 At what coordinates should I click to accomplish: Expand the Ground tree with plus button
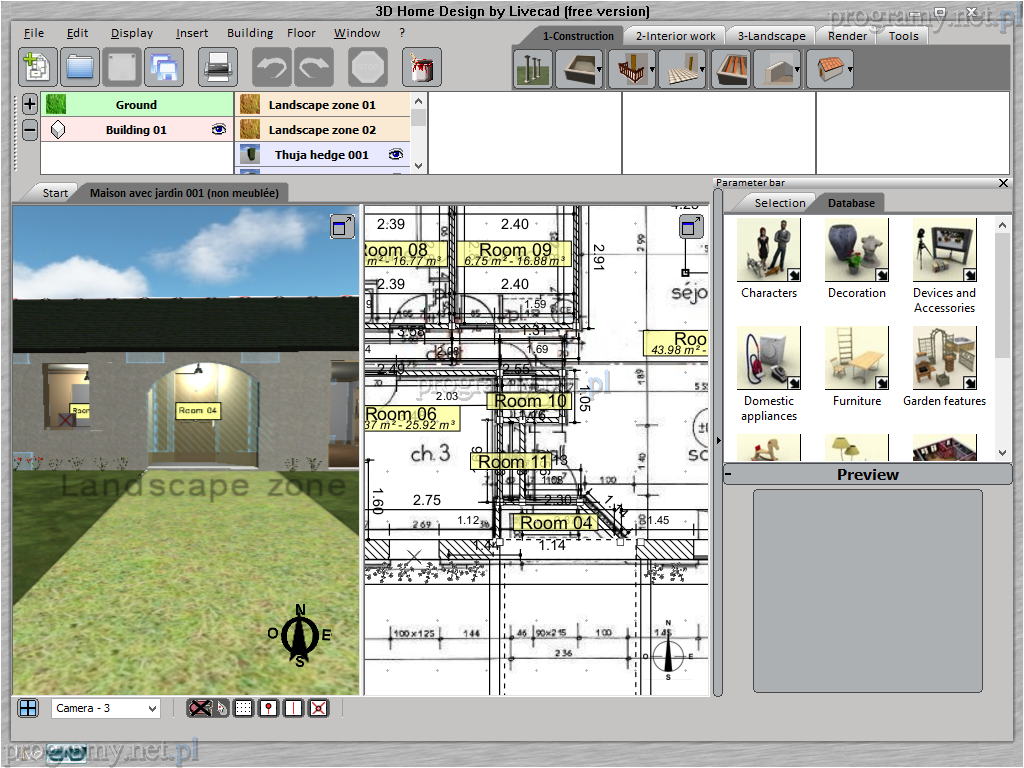pos(29,104)
